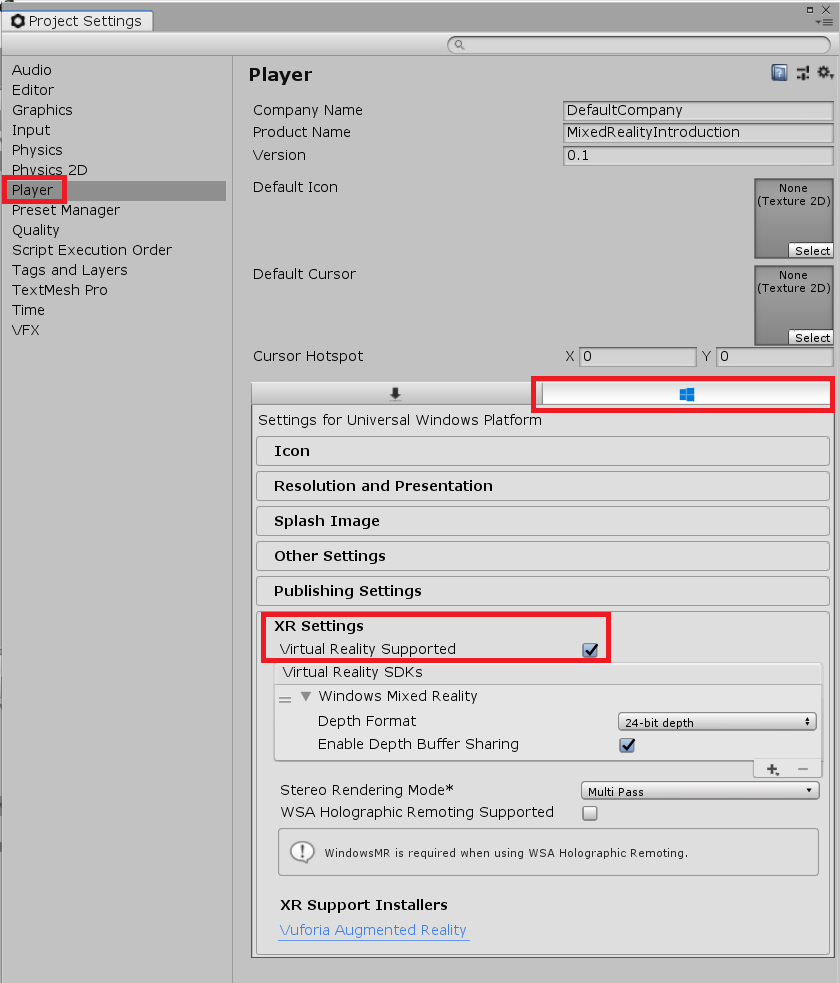Screen dimensions: 840x983
Task: Open the Player help reference icon
Action: (779, 73)
